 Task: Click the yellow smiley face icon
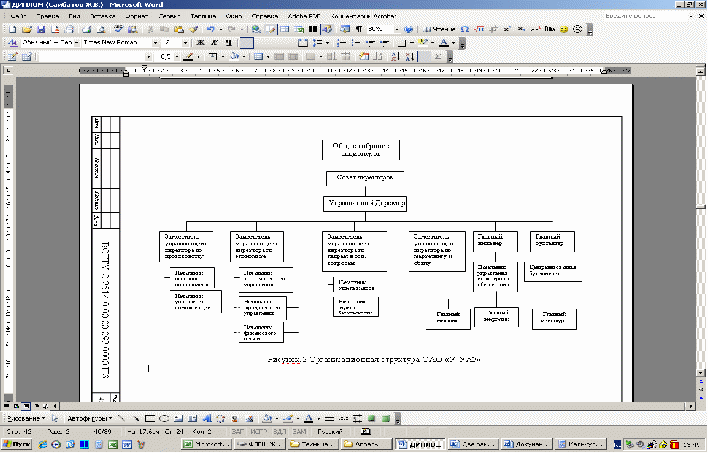[x=564, y=29]
